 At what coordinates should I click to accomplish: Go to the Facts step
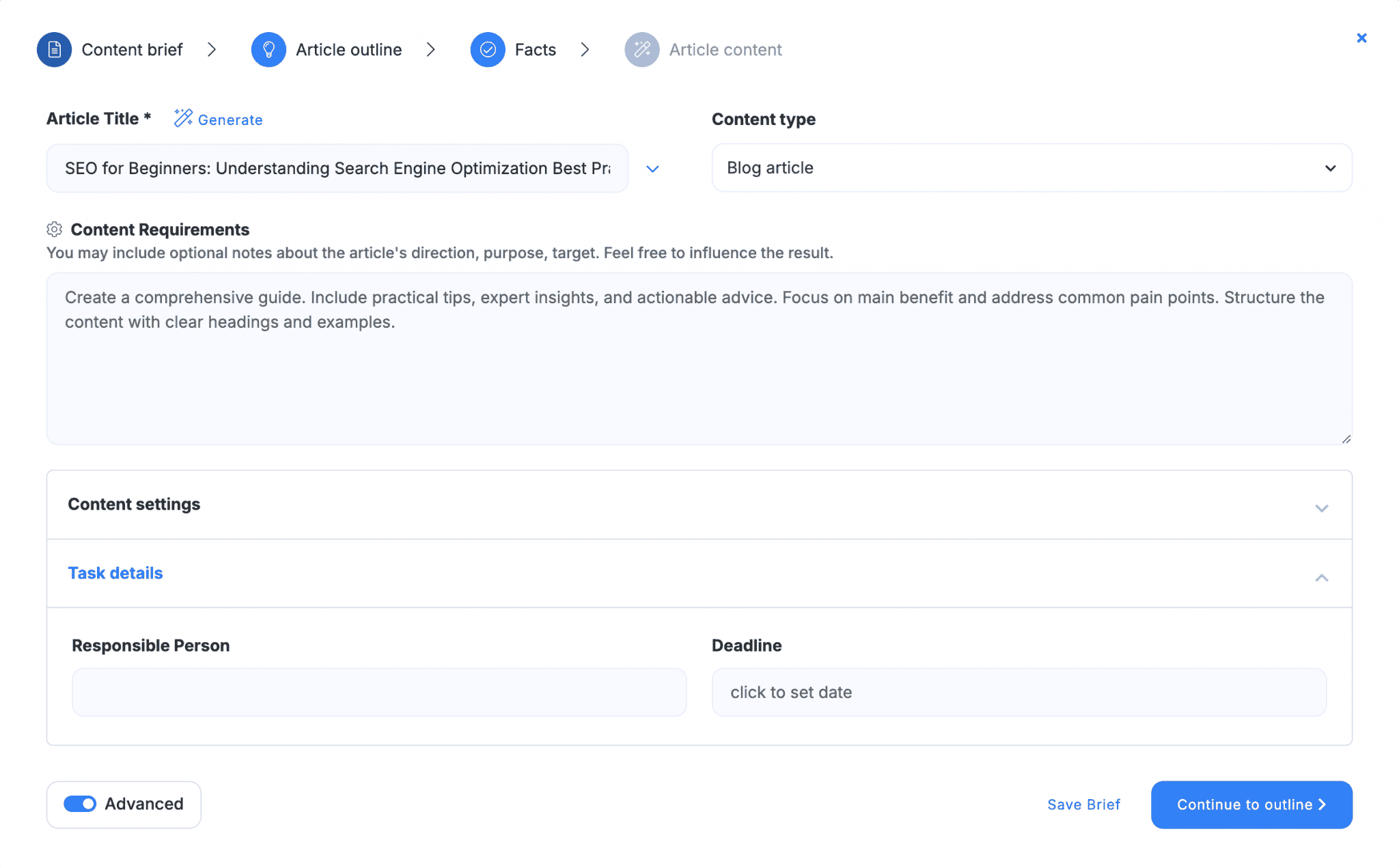click(535, 49)
